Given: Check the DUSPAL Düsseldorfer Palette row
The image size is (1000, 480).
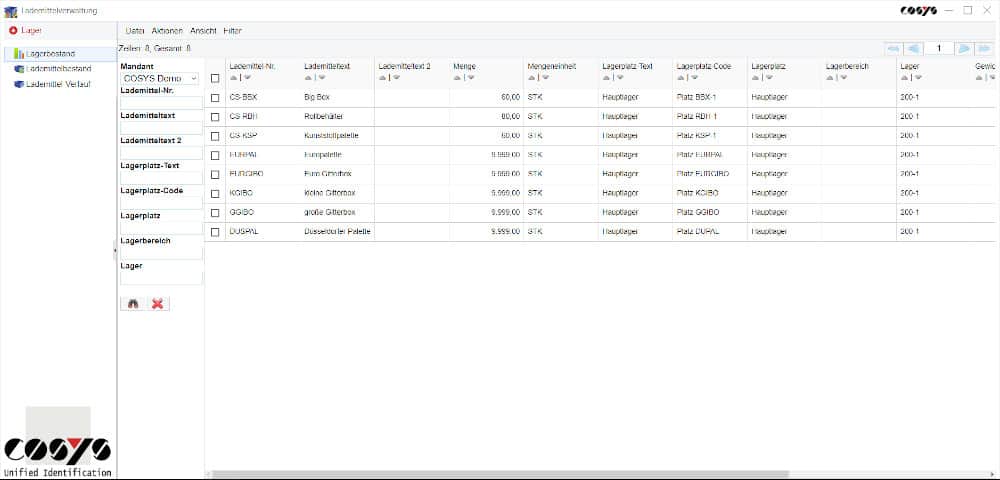Looking at the screenshot, I should (x=215, y=232).
